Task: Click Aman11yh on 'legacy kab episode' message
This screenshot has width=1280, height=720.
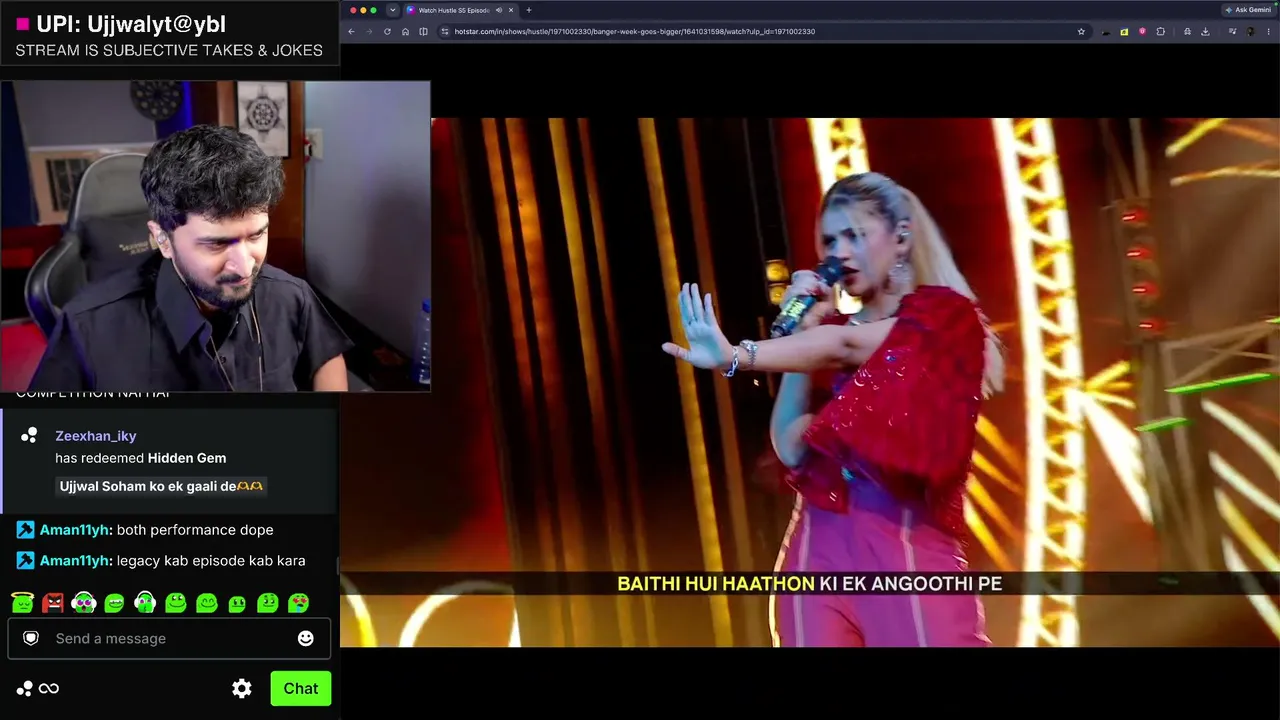Action: (75, 561)
